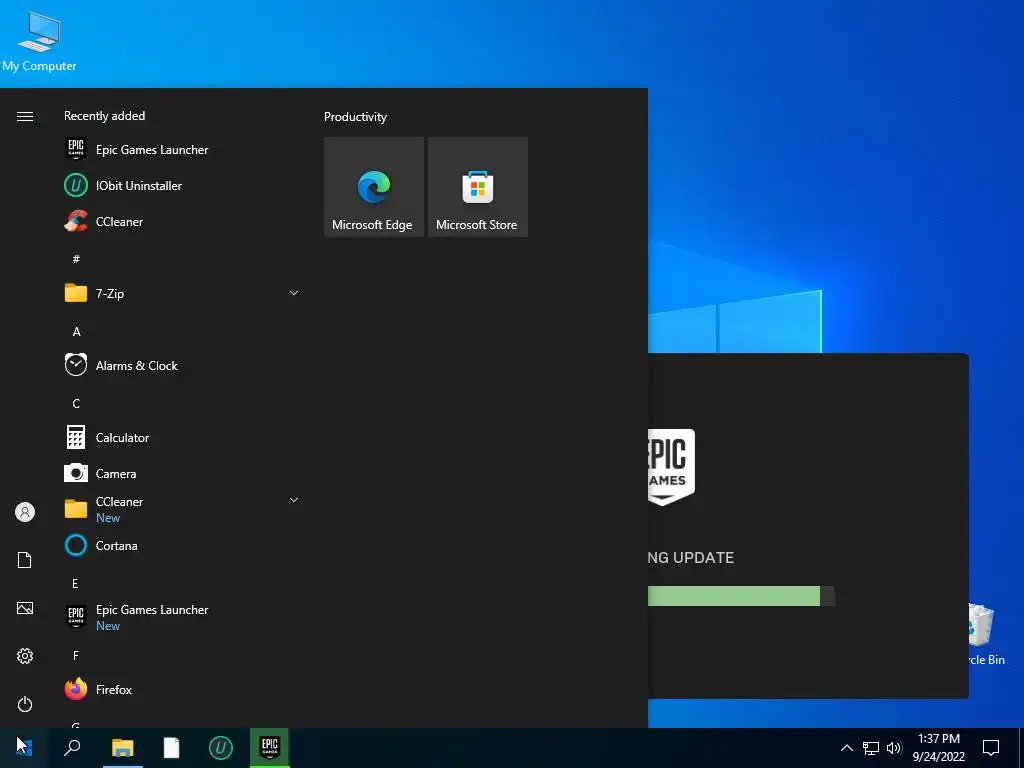Open the volume speaker tray icon
This screenshot has width=1024, height=768.
[x=894, y=748]
